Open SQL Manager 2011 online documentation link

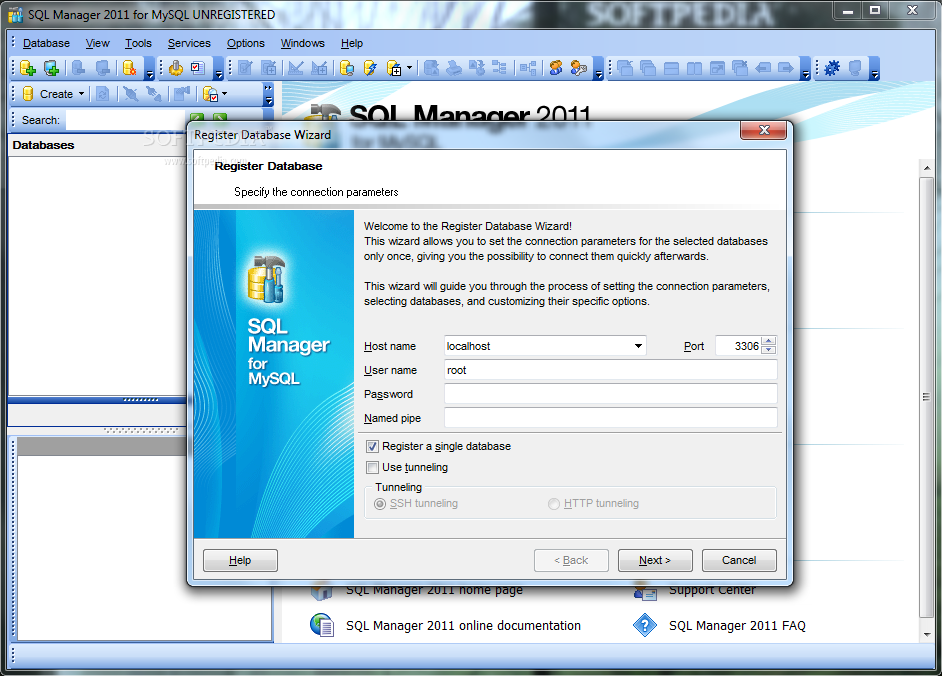[x=463, y=626]
